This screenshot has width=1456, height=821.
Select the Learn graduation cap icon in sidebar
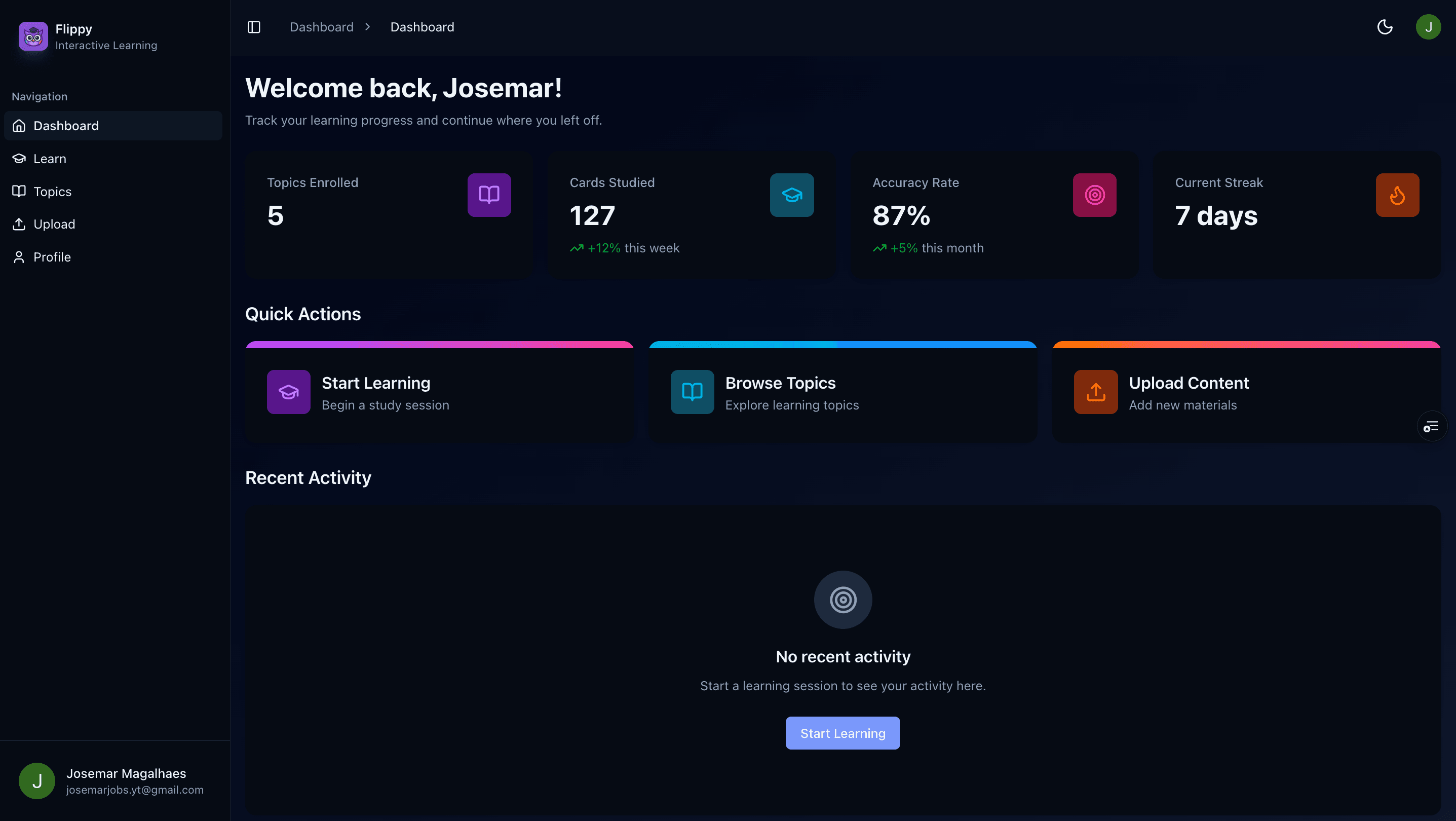pos(19,158)
